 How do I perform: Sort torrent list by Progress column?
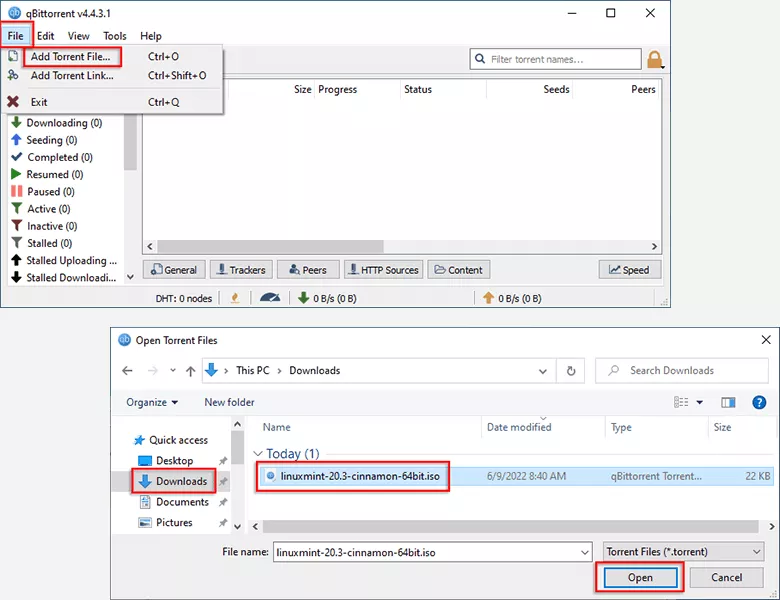click(338, 90)
